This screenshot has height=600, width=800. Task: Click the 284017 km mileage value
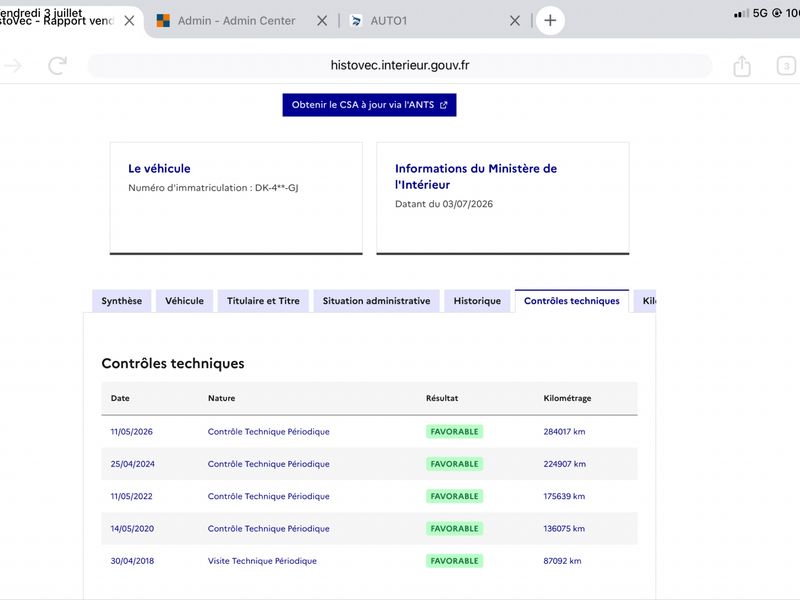[564, 432]
